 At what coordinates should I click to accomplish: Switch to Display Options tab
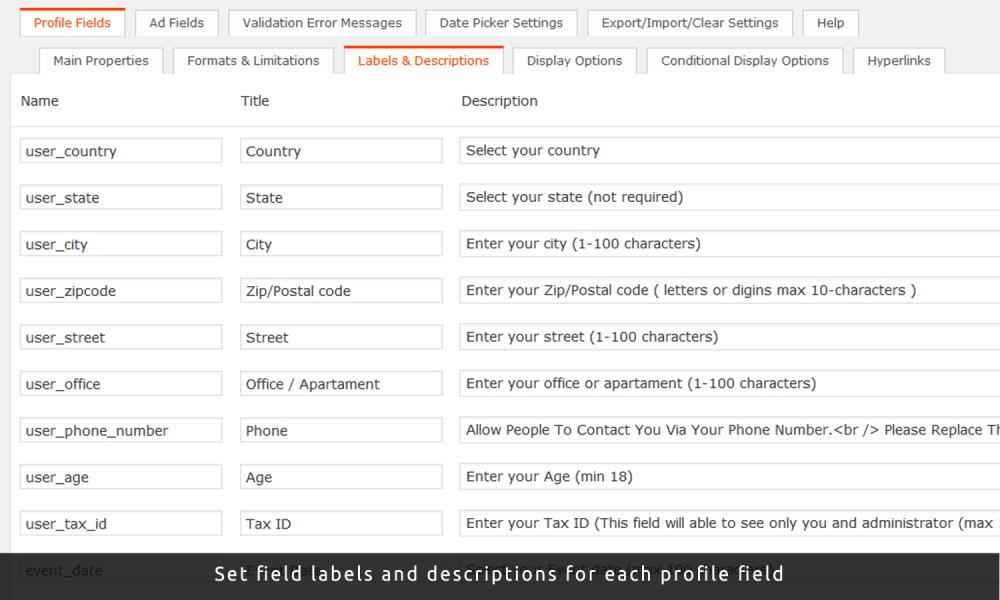pyautogui.click(x=574, y=60)
